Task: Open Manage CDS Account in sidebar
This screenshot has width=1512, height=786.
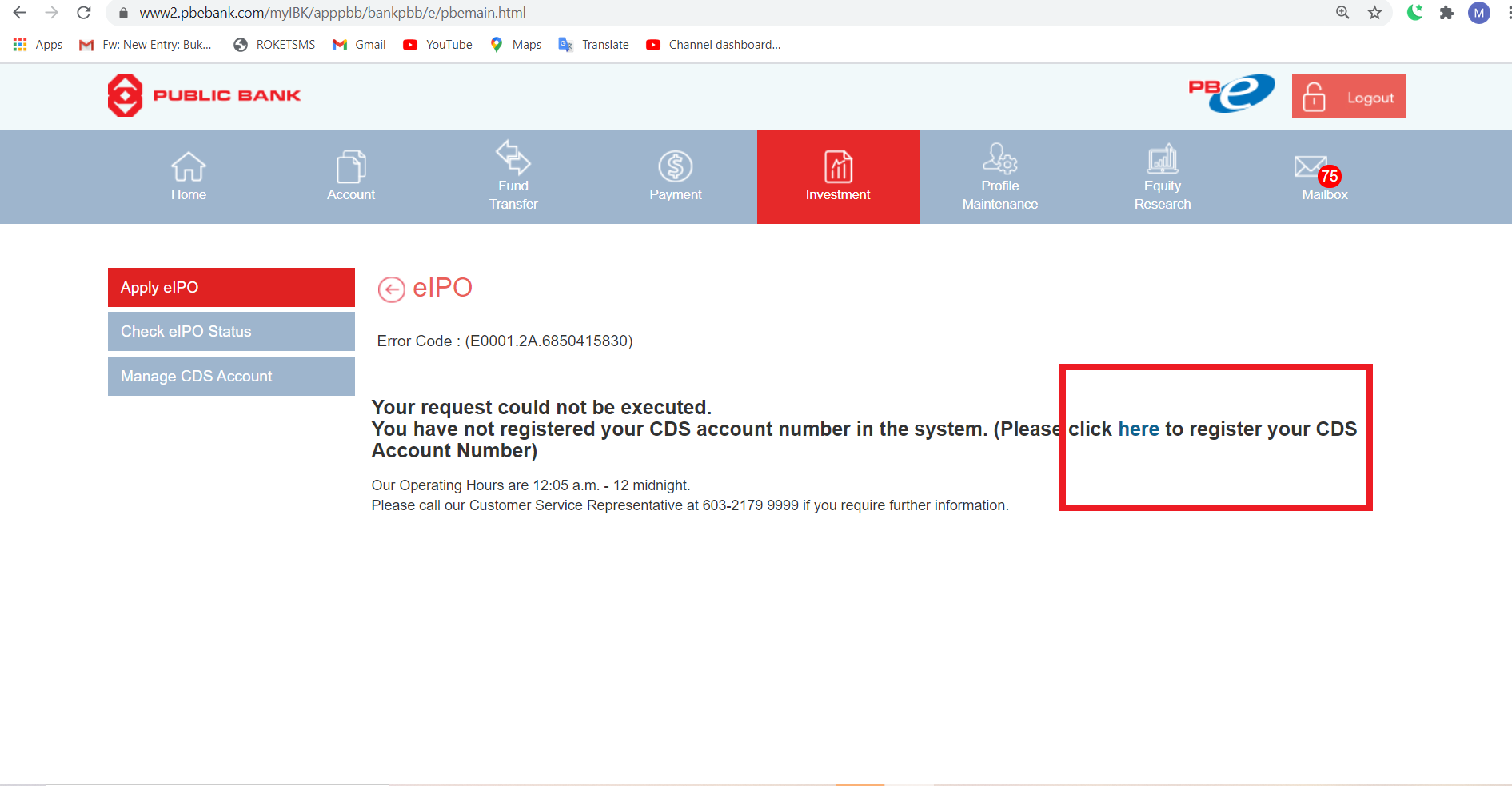Action: click(231, 376)
